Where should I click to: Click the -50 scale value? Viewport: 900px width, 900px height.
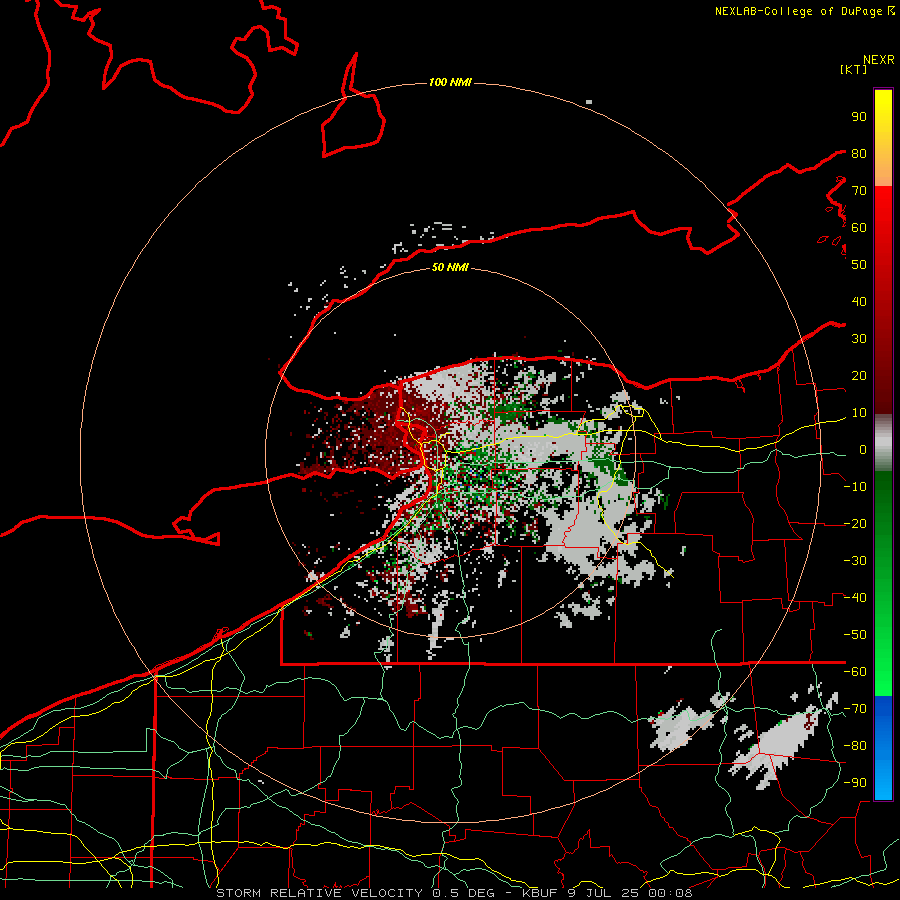click(856, 635)
